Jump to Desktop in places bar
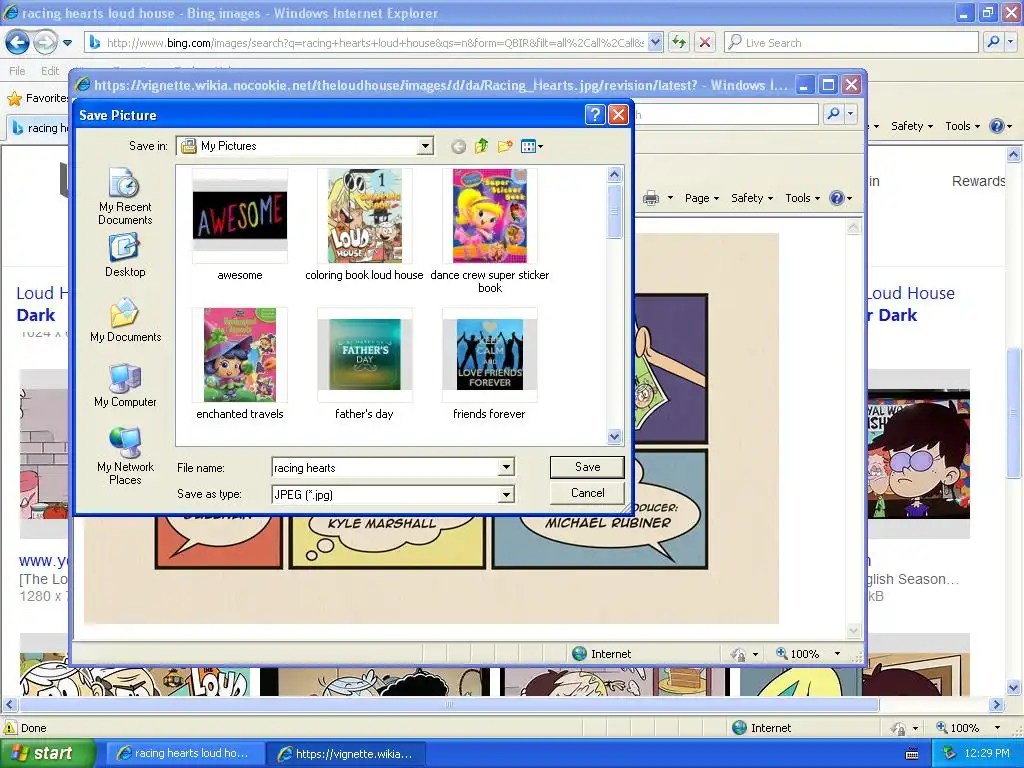Screen dimensions: 1024x768 click(125, 255)
